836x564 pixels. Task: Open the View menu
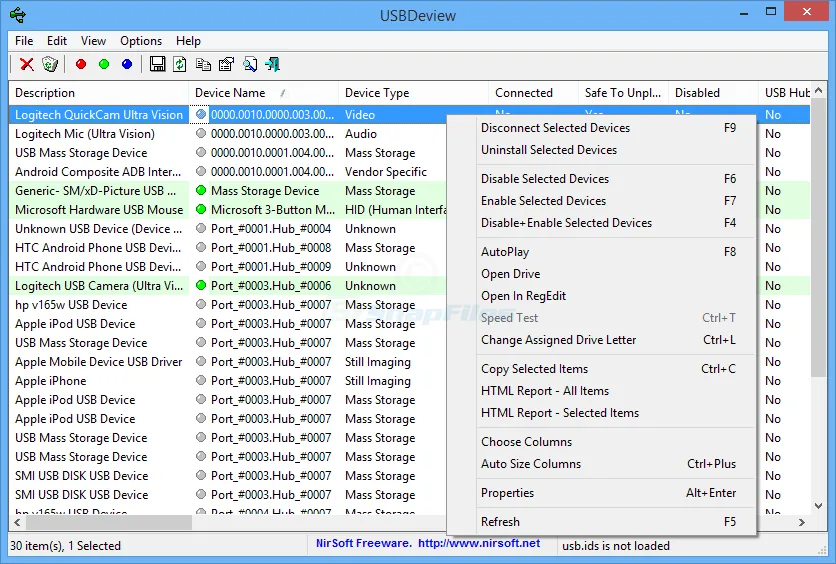(x=94, y=41)
